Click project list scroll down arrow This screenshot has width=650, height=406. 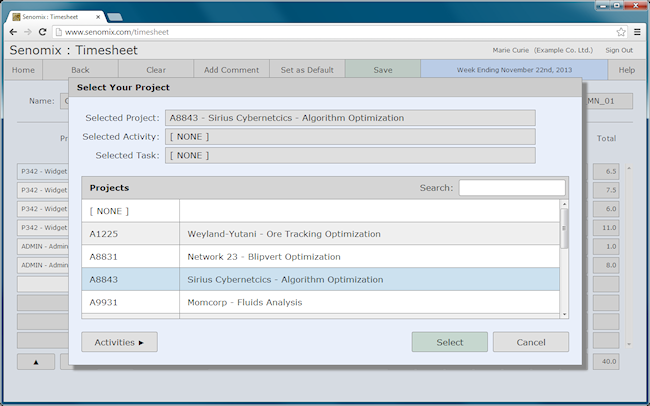[564, 314]
